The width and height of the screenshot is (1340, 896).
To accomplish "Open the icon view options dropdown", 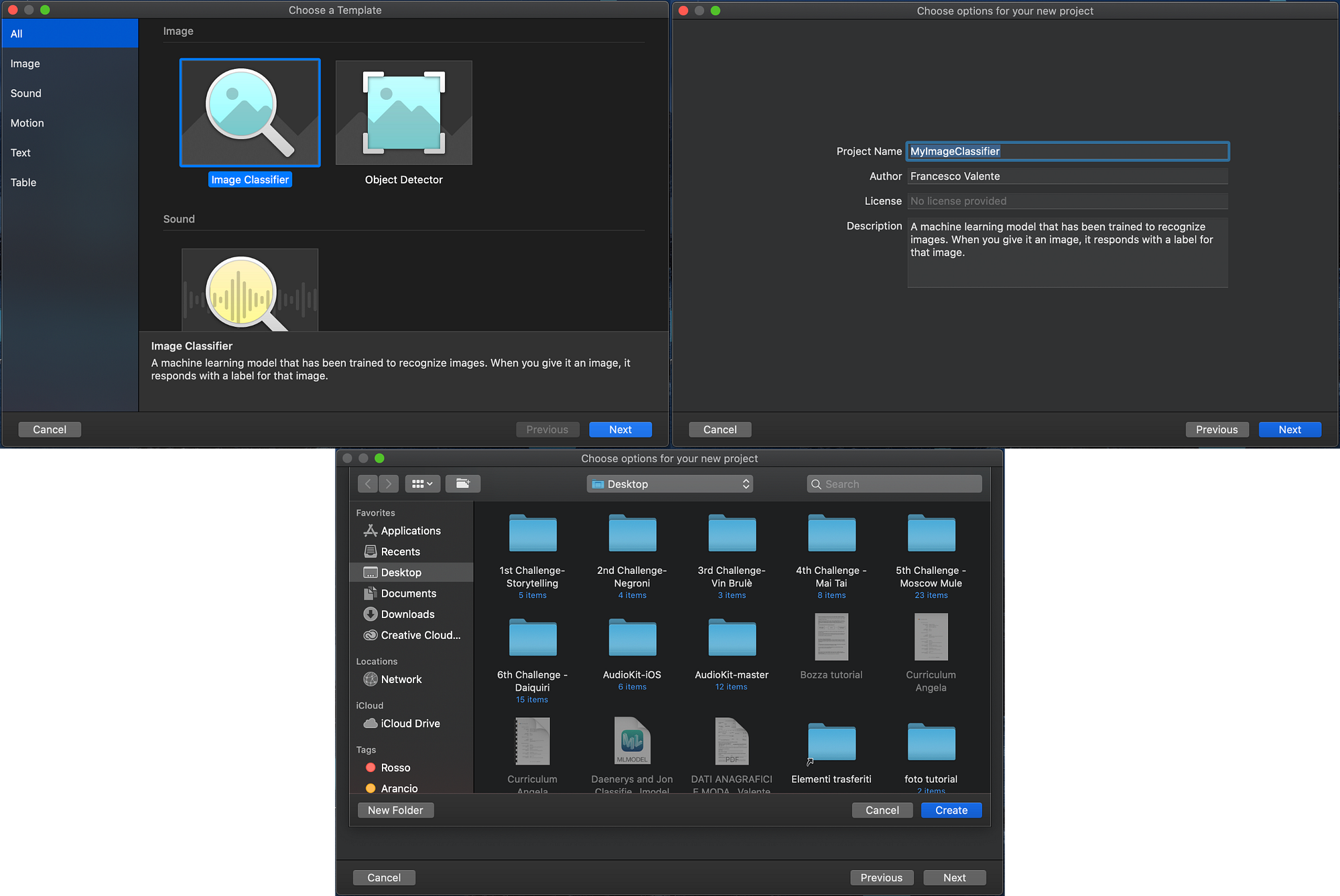I will (422, 483).
